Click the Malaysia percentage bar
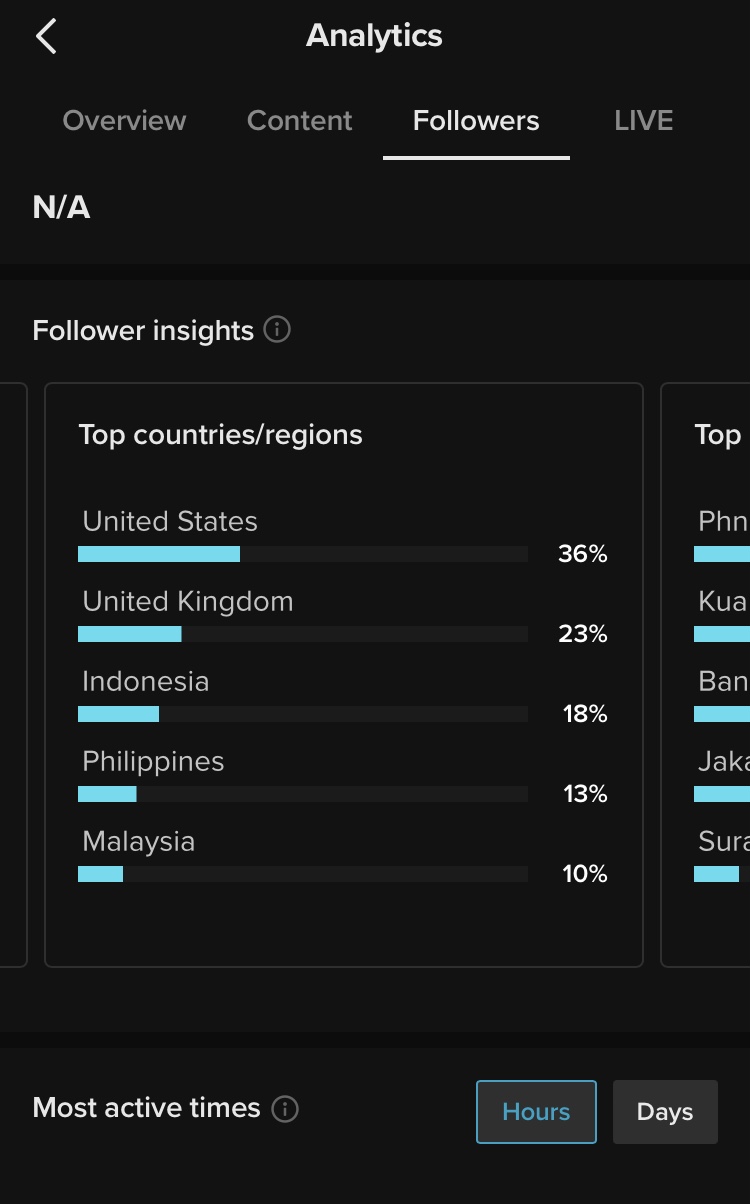This screenshot has width=750, height=1204. pyautogui.click(x=303, y=874)
